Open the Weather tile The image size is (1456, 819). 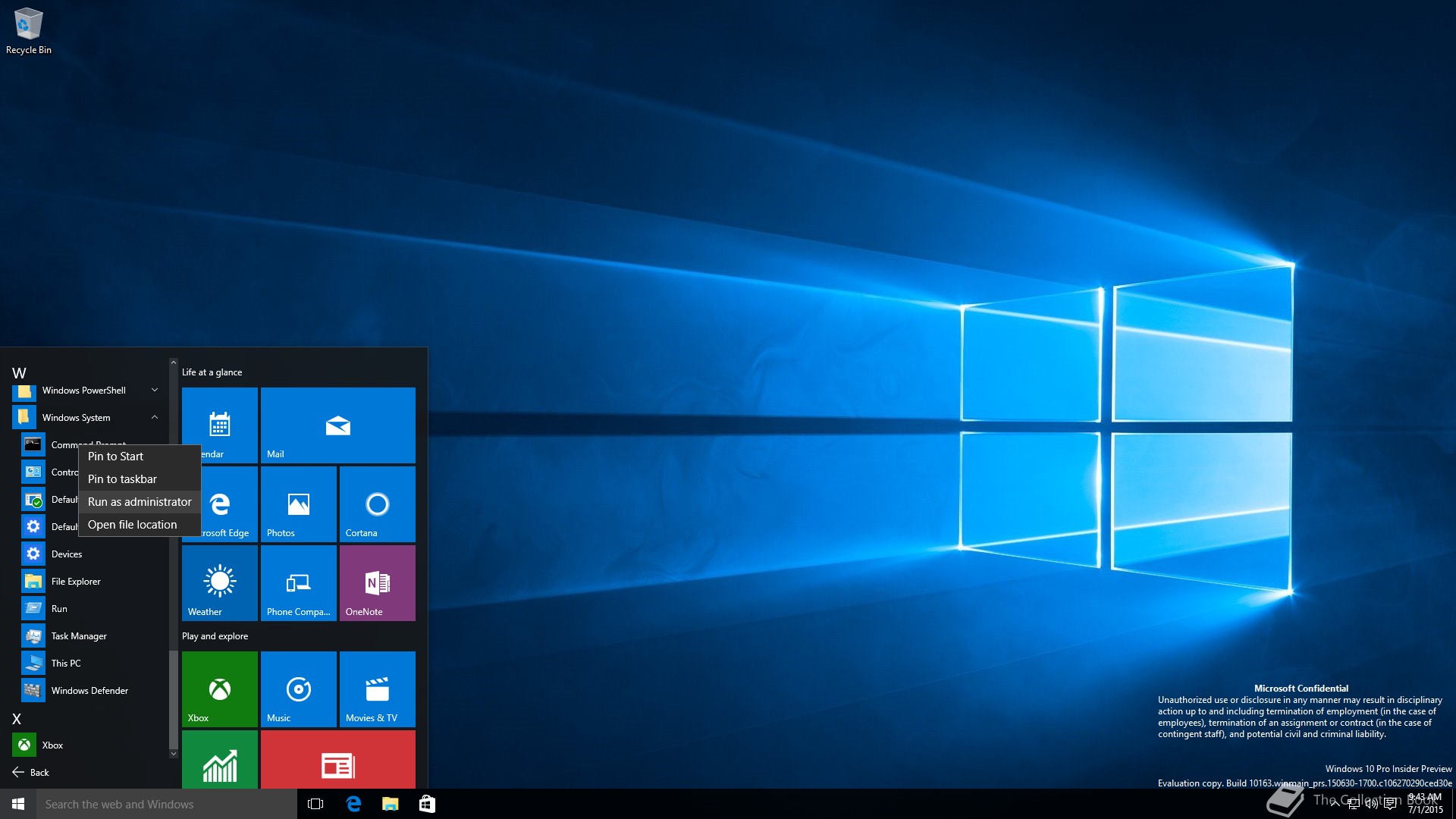coord(220,583)
